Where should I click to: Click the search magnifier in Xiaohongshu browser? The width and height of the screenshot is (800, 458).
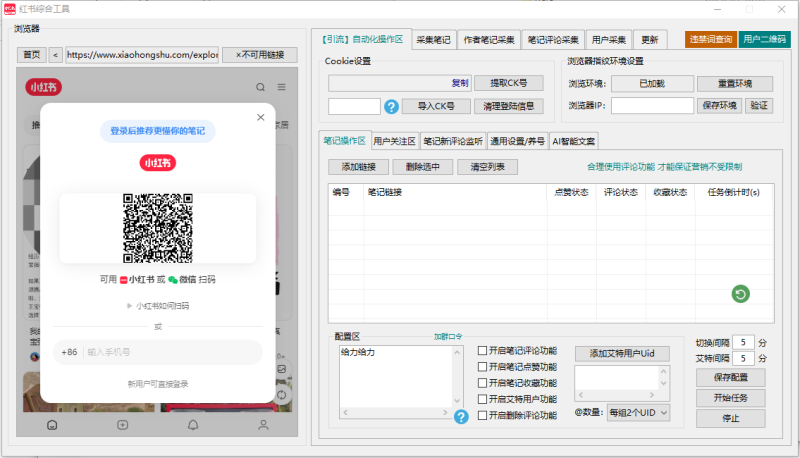click(x=260, y=87)
